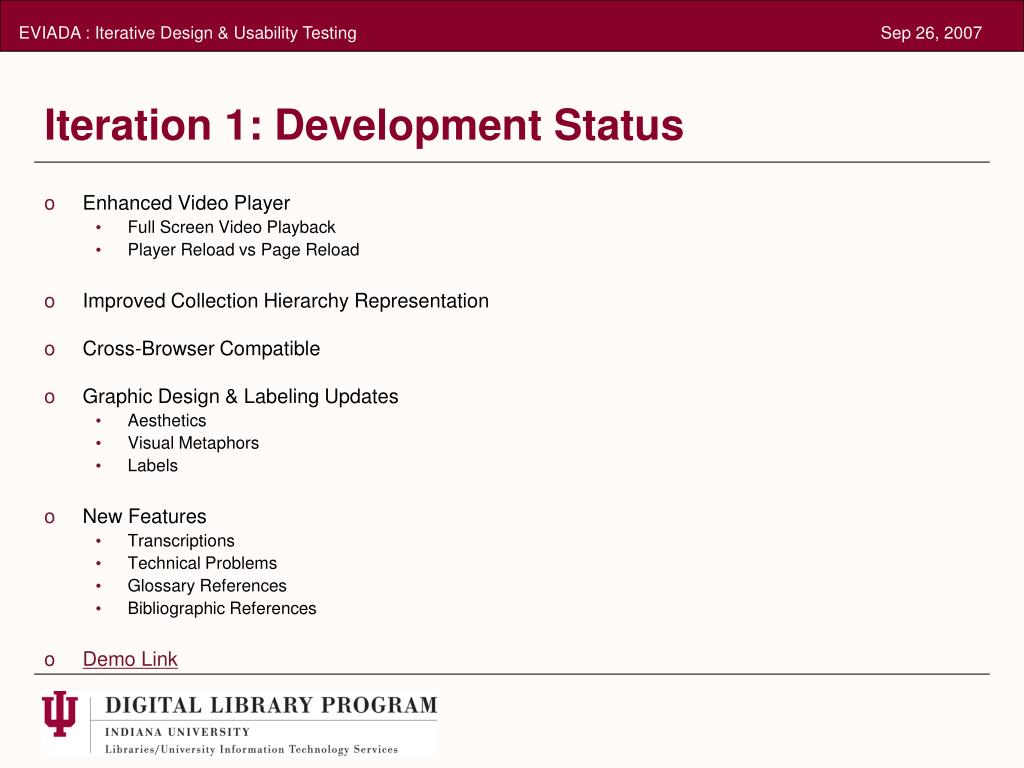Select 'Full Screen Video Playback' sub-bullet
This screenshot has width=1024, height=768.
(x=231, y=227)
